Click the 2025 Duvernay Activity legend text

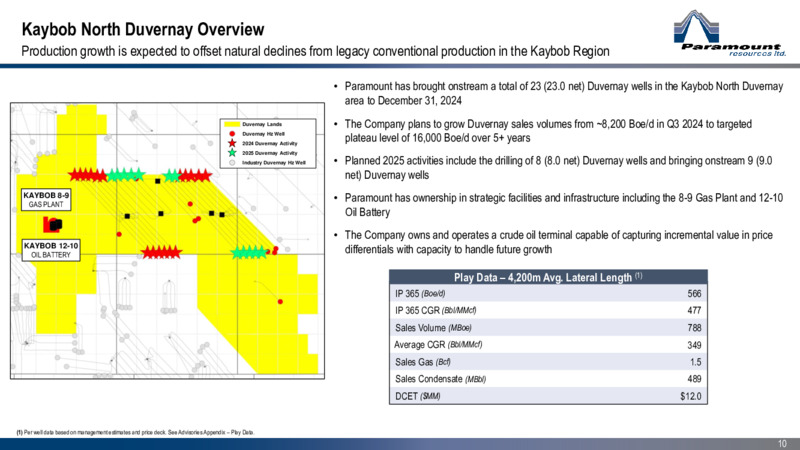tap(269, 153)
